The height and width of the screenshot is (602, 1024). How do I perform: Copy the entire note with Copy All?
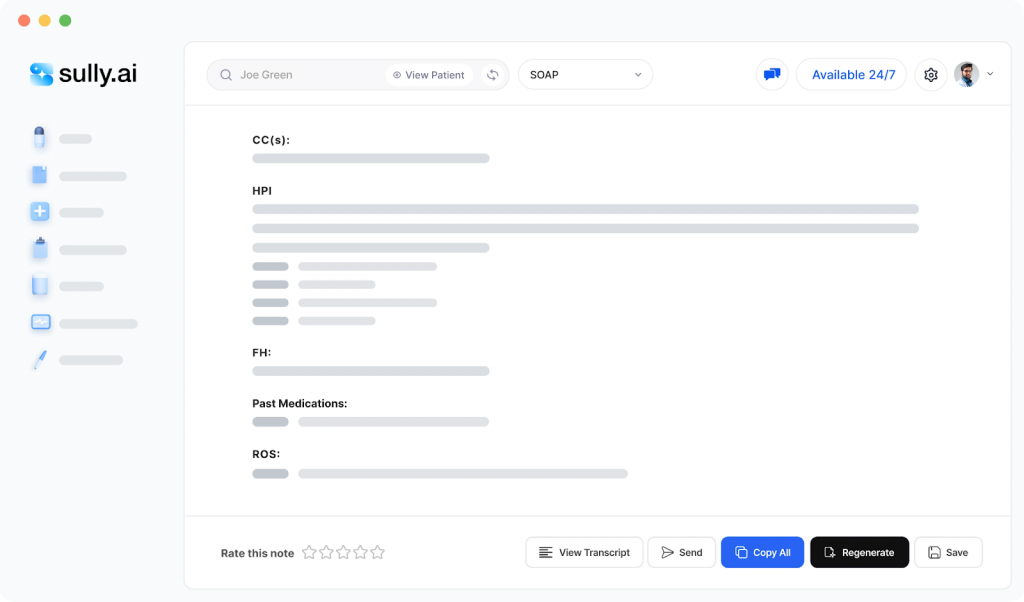762,551
